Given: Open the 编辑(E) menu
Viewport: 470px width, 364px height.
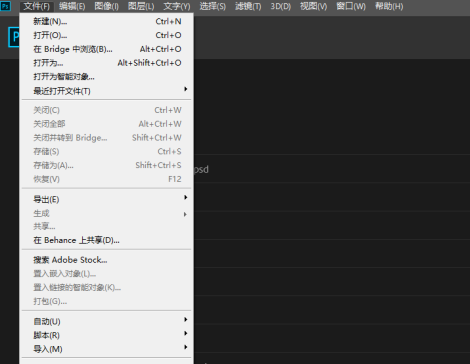Looking at the screenshot, I should pos(72,6).
